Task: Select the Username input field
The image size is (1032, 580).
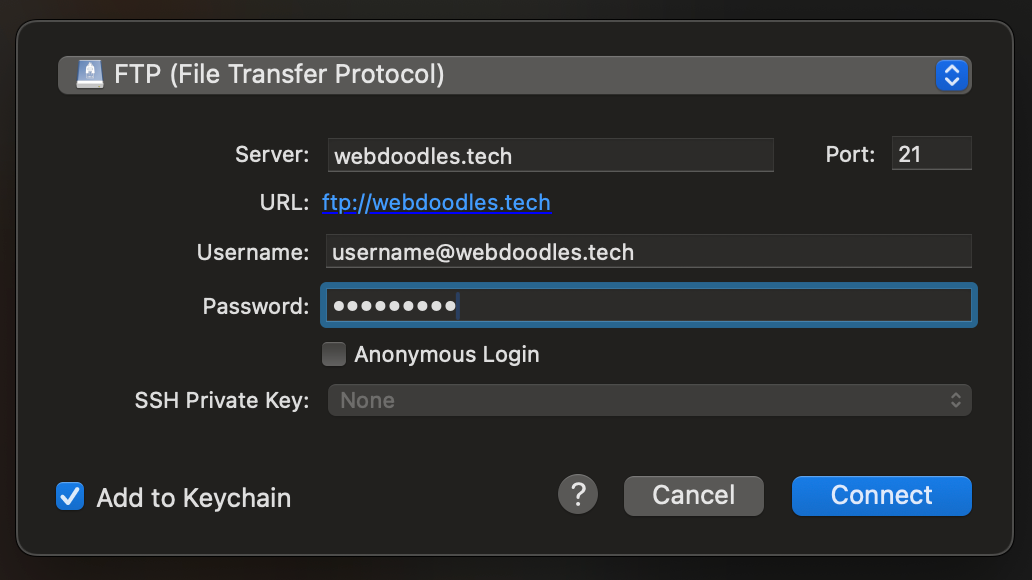Action: coord(649,252)
